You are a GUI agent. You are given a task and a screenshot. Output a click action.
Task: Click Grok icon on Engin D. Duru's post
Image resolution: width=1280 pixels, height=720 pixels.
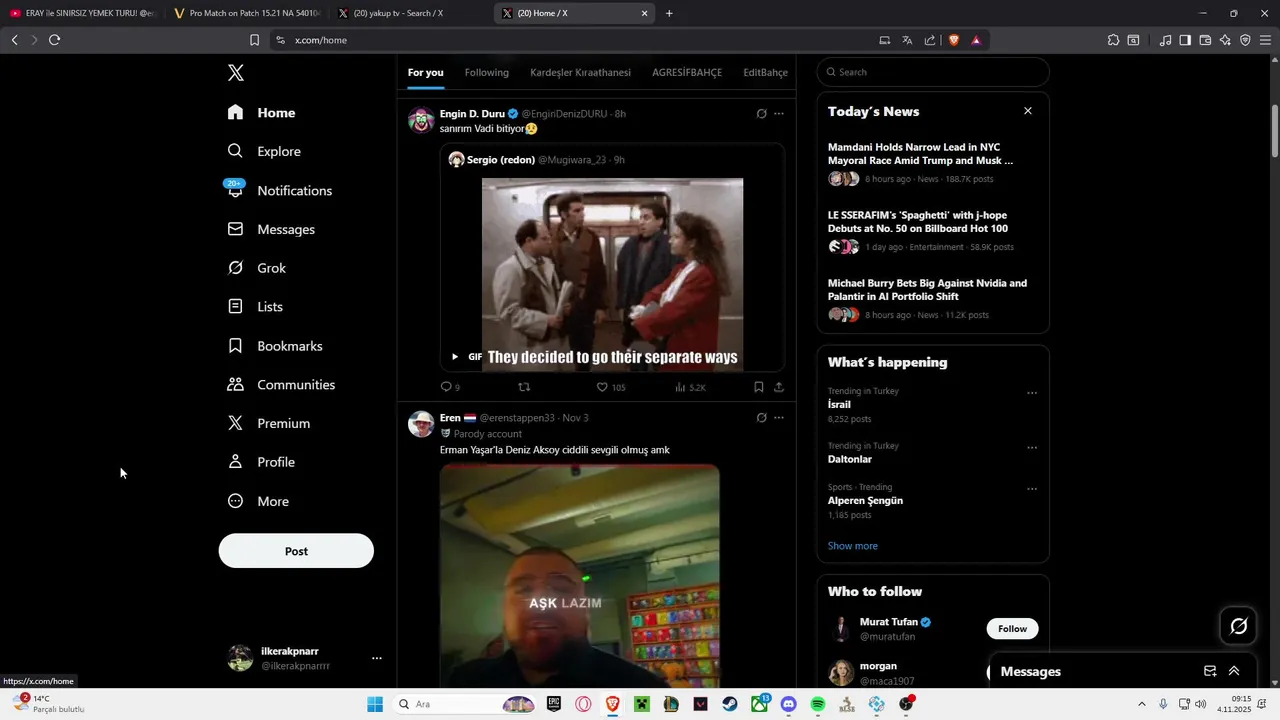click(761, 114)
